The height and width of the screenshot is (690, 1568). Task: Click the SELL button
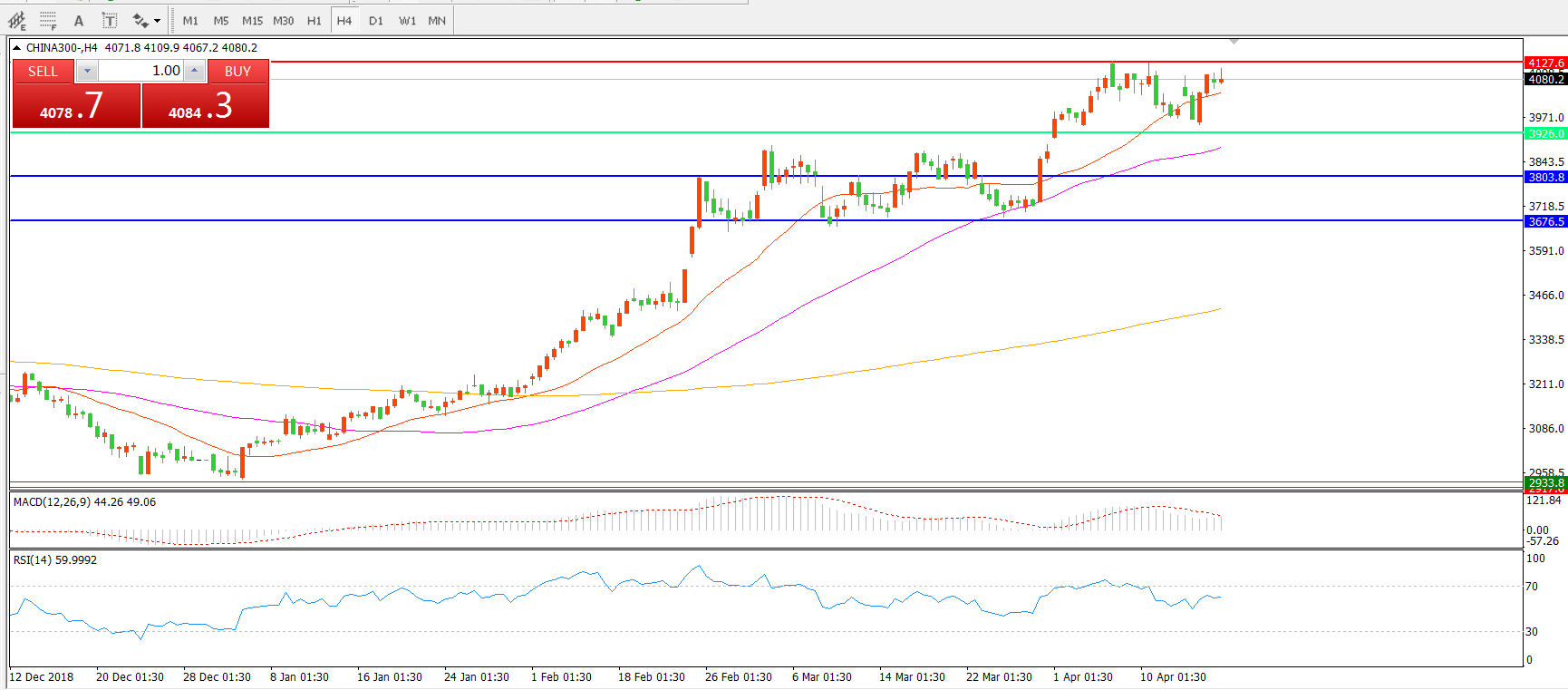coord(43,72)
